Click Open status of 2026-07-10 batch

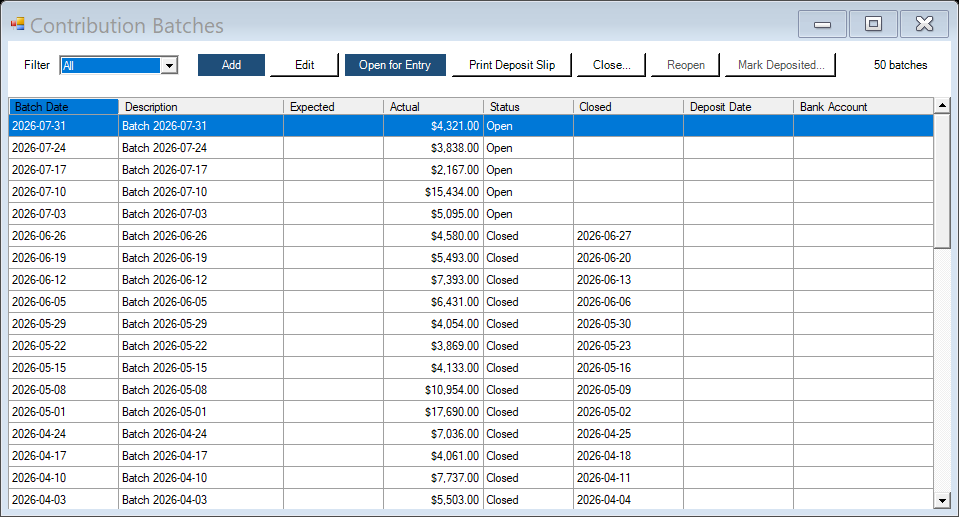coord(528,192)
